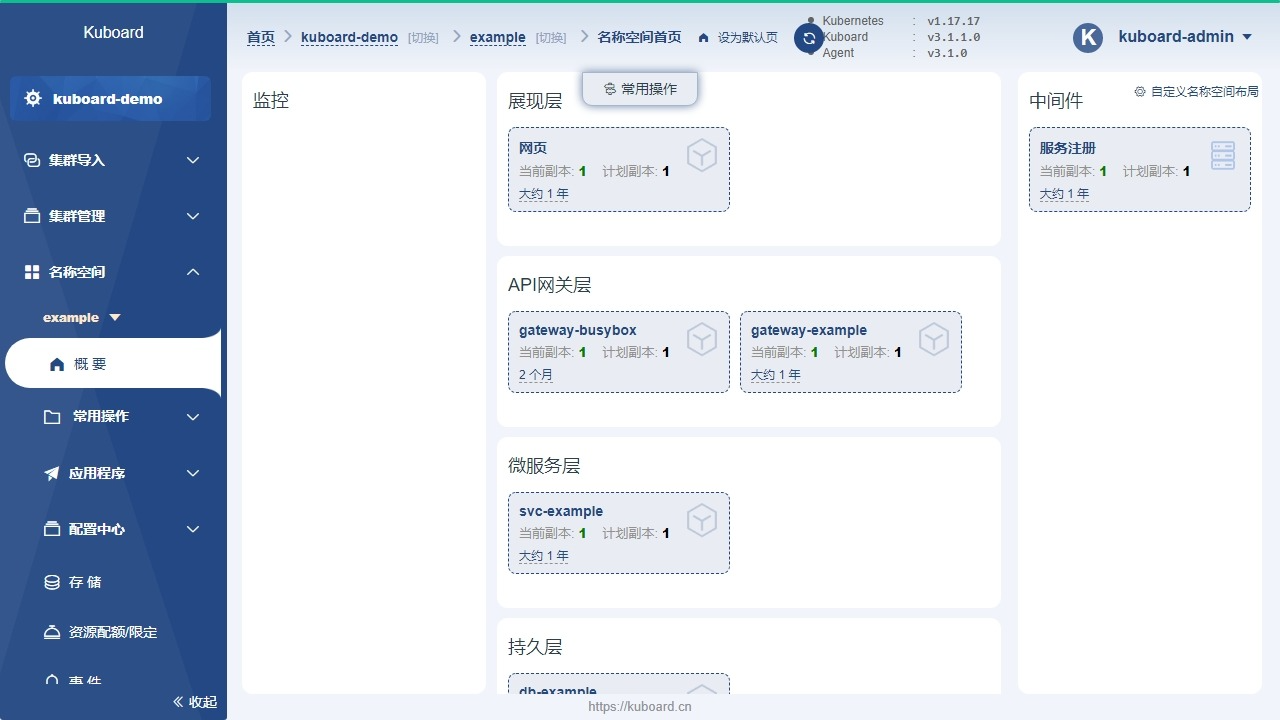Click the 常用操作 folder icon in sidebar

click(x=52, y=417)
